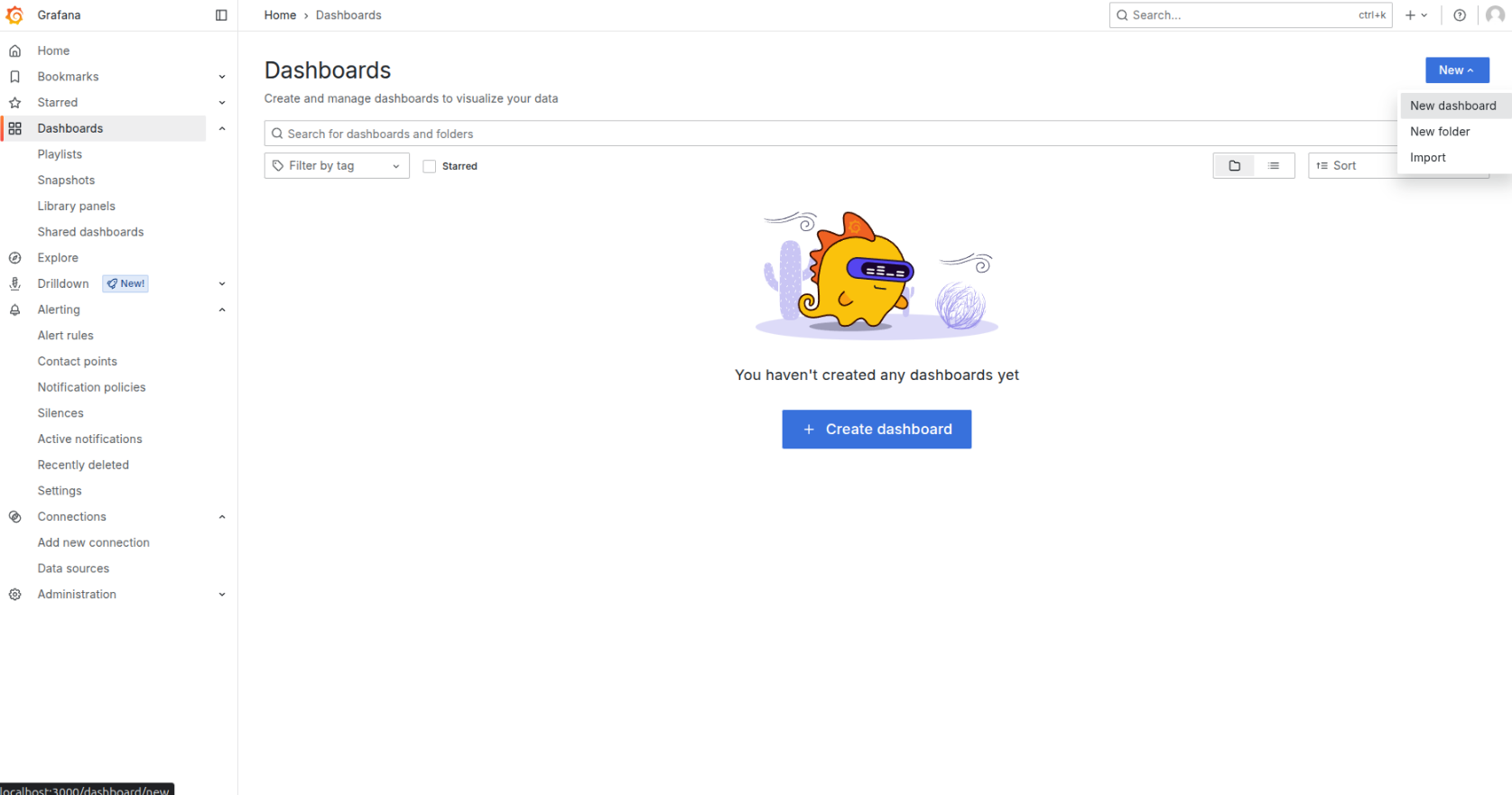Click the Dashboards grid icon in sidebar
This screenshot has width=1512, height=795.
[14, 128]
